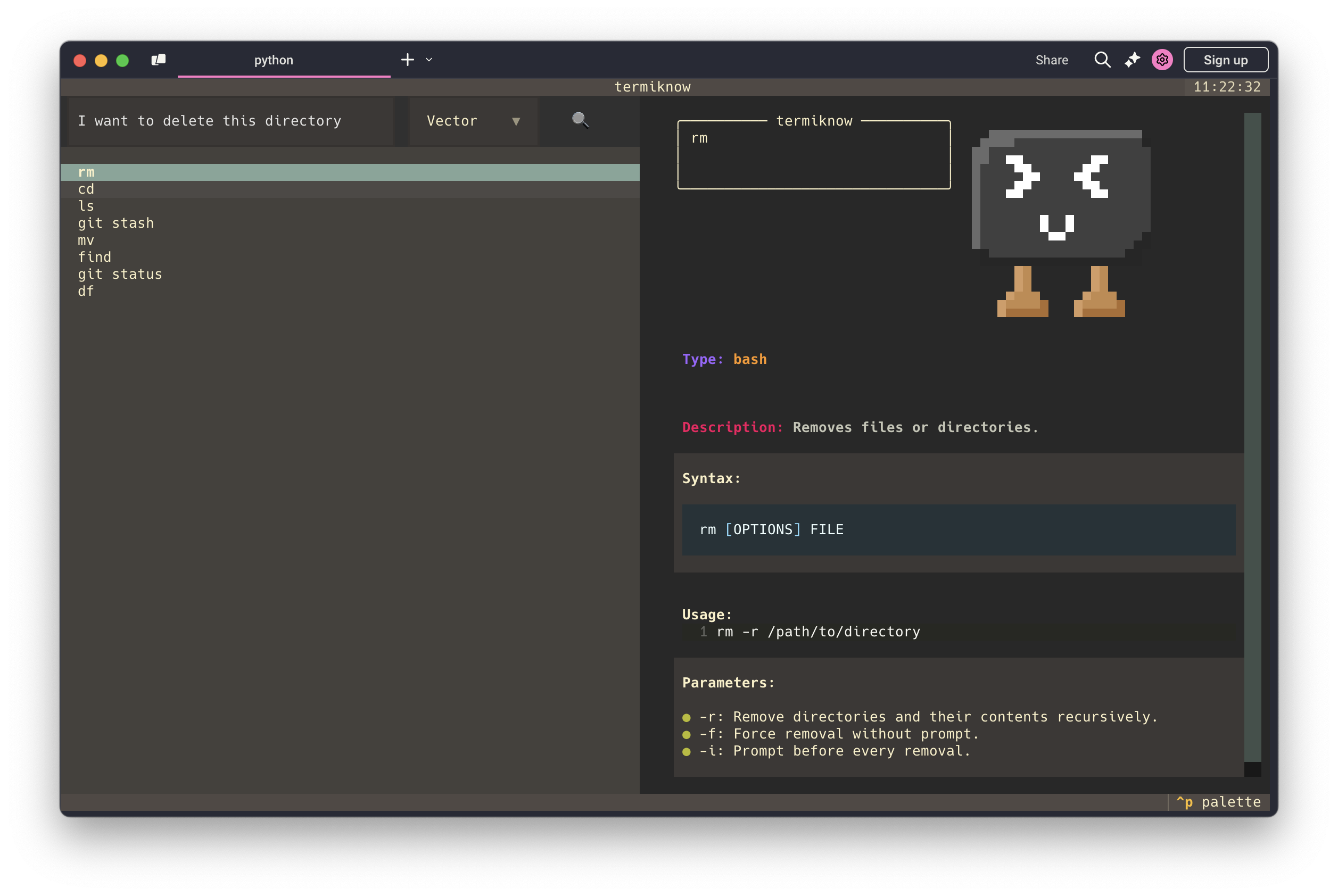Click the tabs overview icon

coord(158,60)
